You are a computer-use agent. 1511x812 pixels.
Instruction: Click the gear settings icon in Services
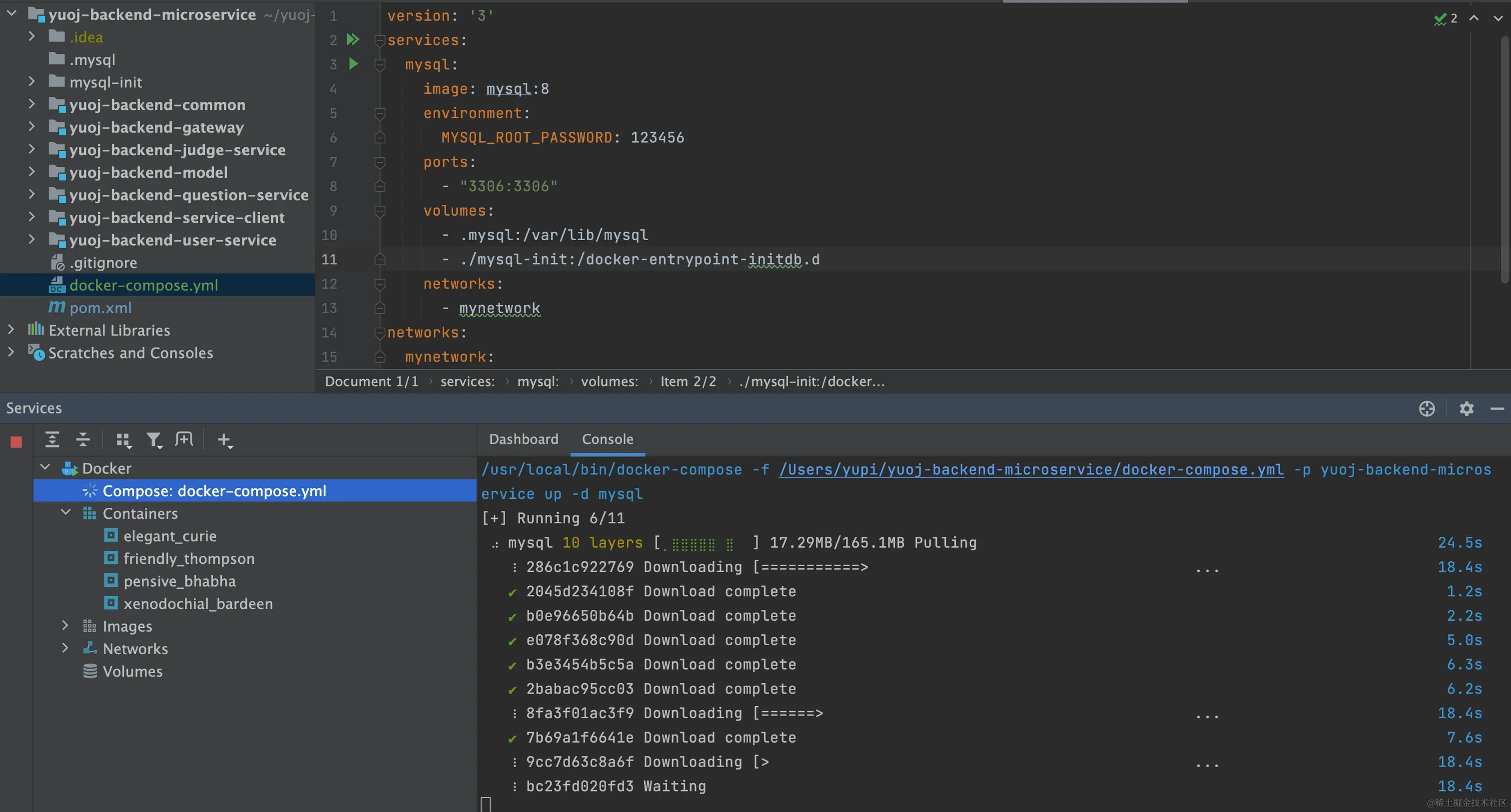(x=1466, y=408)
